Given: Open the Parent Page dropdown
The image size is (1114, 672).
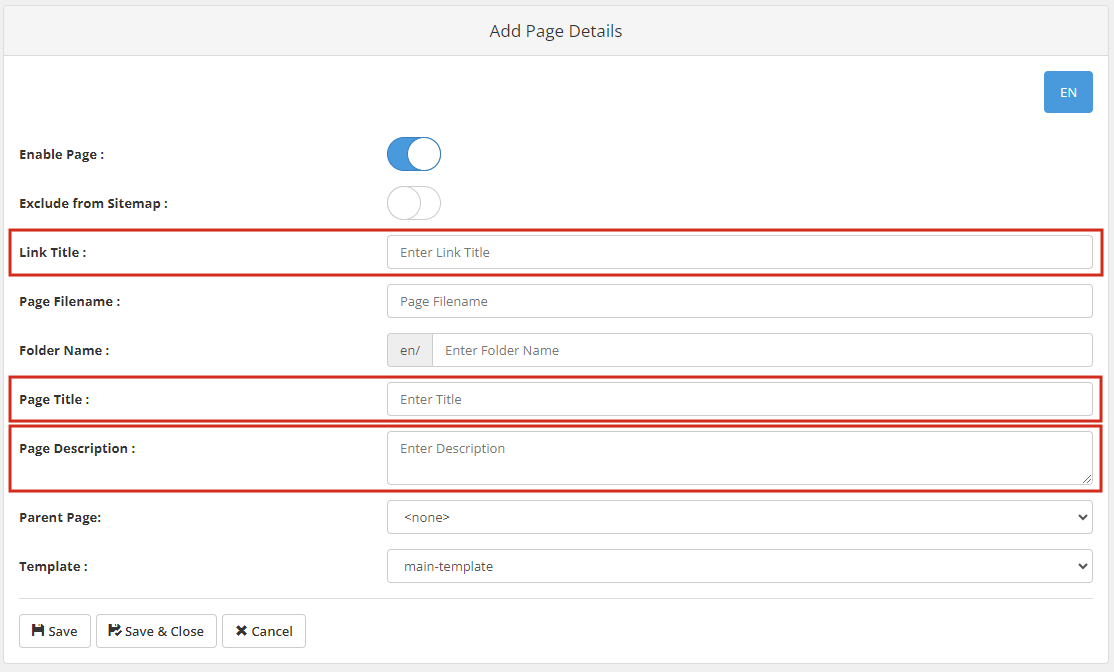Looking at the screenshot, I should point(739,517).
